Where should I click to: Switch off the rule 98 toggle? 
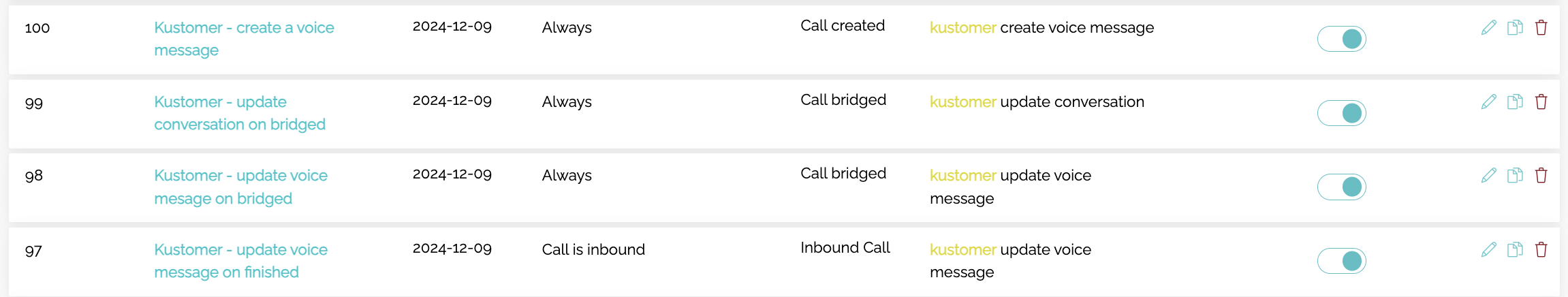1341,187
